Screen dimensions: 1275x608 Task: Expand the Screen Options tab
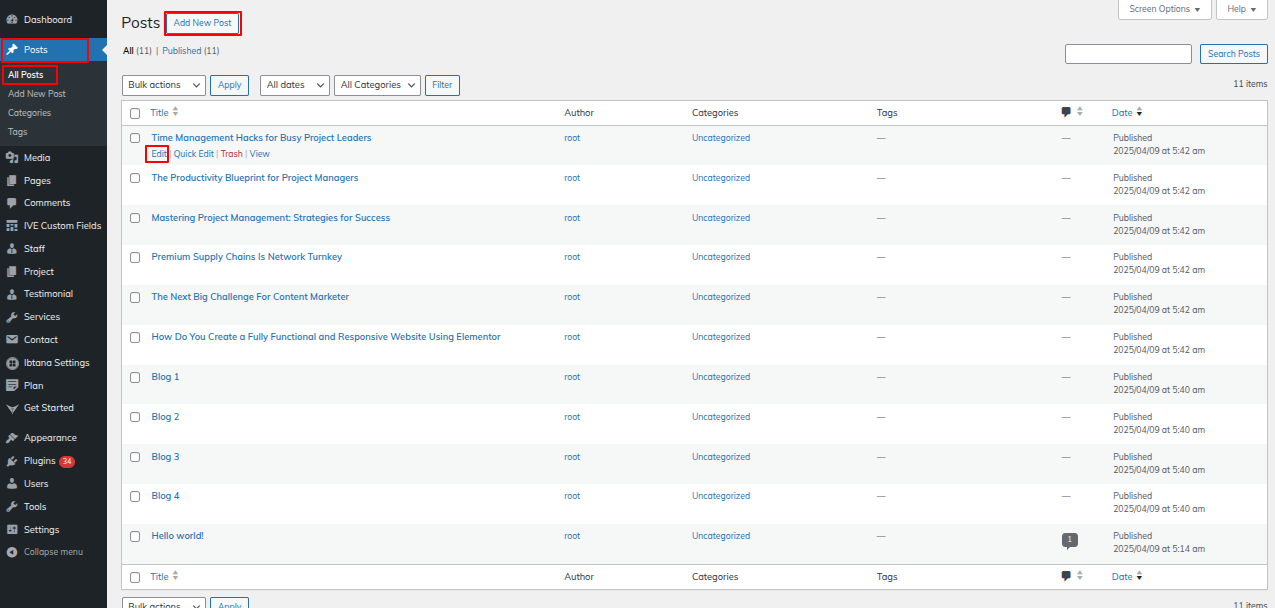[x=1164, y=9]
